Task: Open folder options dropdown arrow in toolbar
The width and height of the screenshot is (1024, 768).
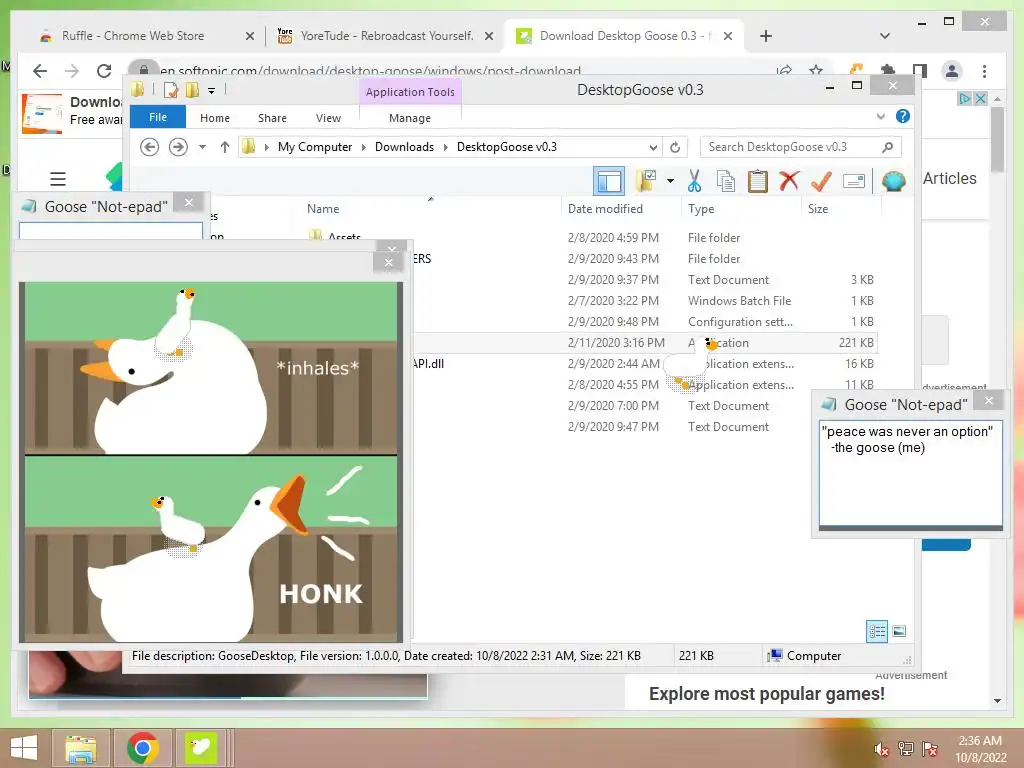Action: pyautogui.click(x=670, y=181)
